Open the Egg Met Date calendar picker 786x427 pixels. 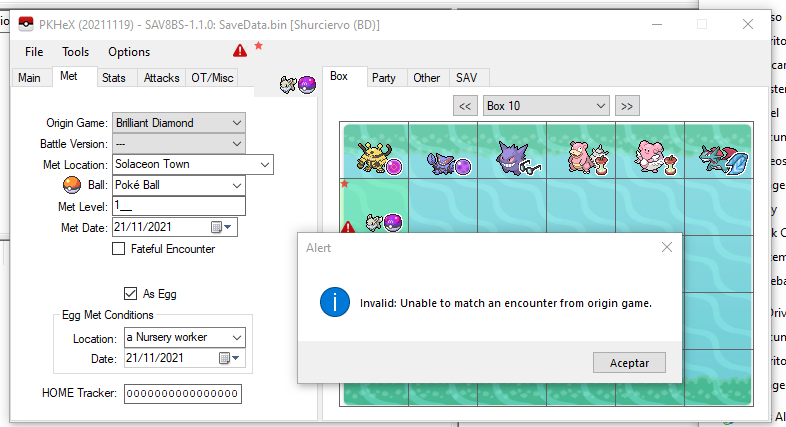(230, 358)
